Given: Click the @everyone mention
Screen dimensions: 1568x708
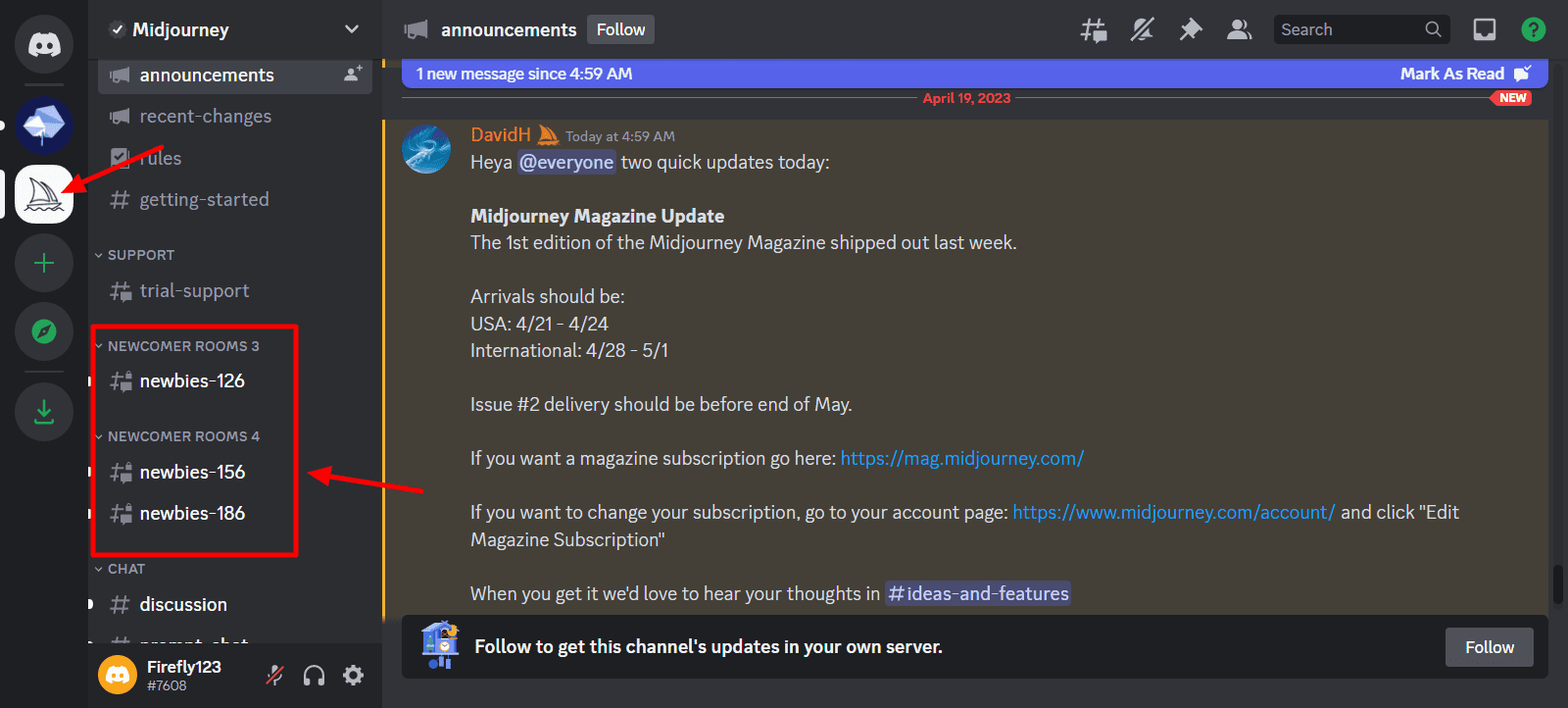Looking at the screenshot, I should click(566, 163).
